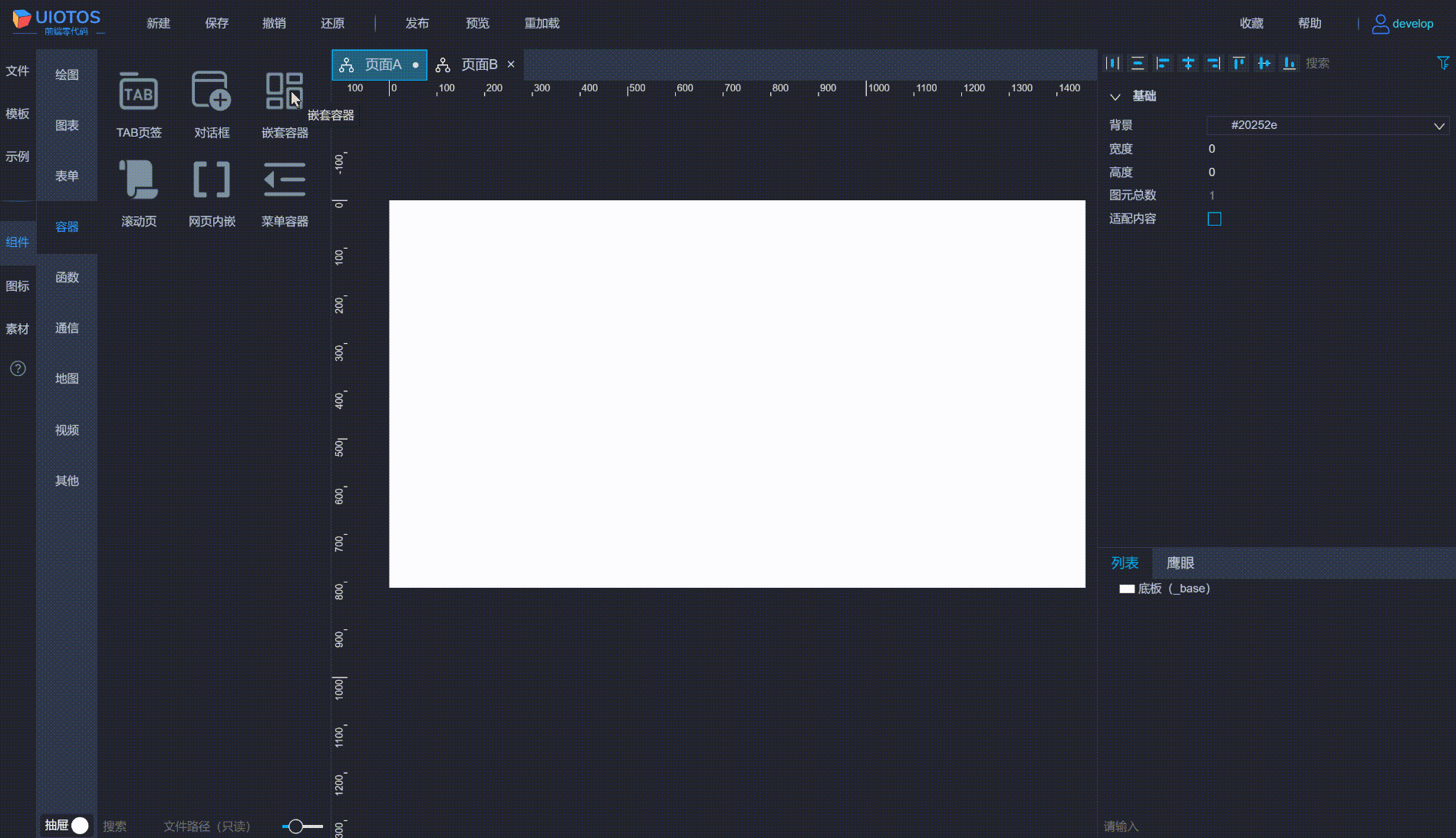Open the help question mark icon
Image resolution: width=1456 pixels, height=838 pixels.
pos(18,368)
